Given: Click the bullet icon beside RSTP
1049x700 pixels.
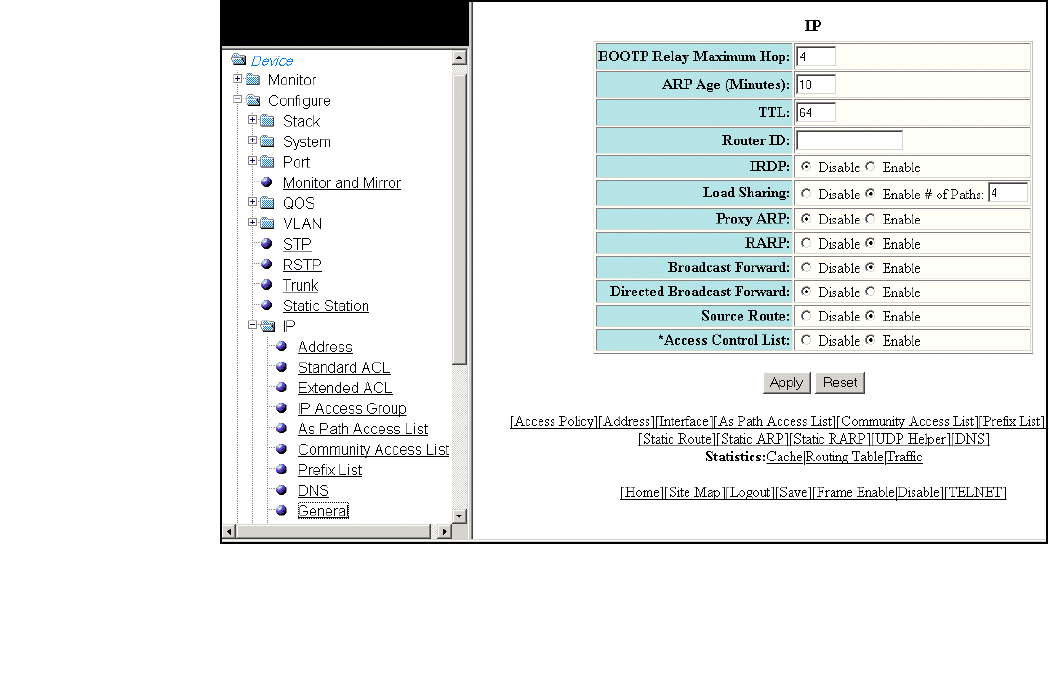Looking at the screenshot, I should (x=266, y=264).
